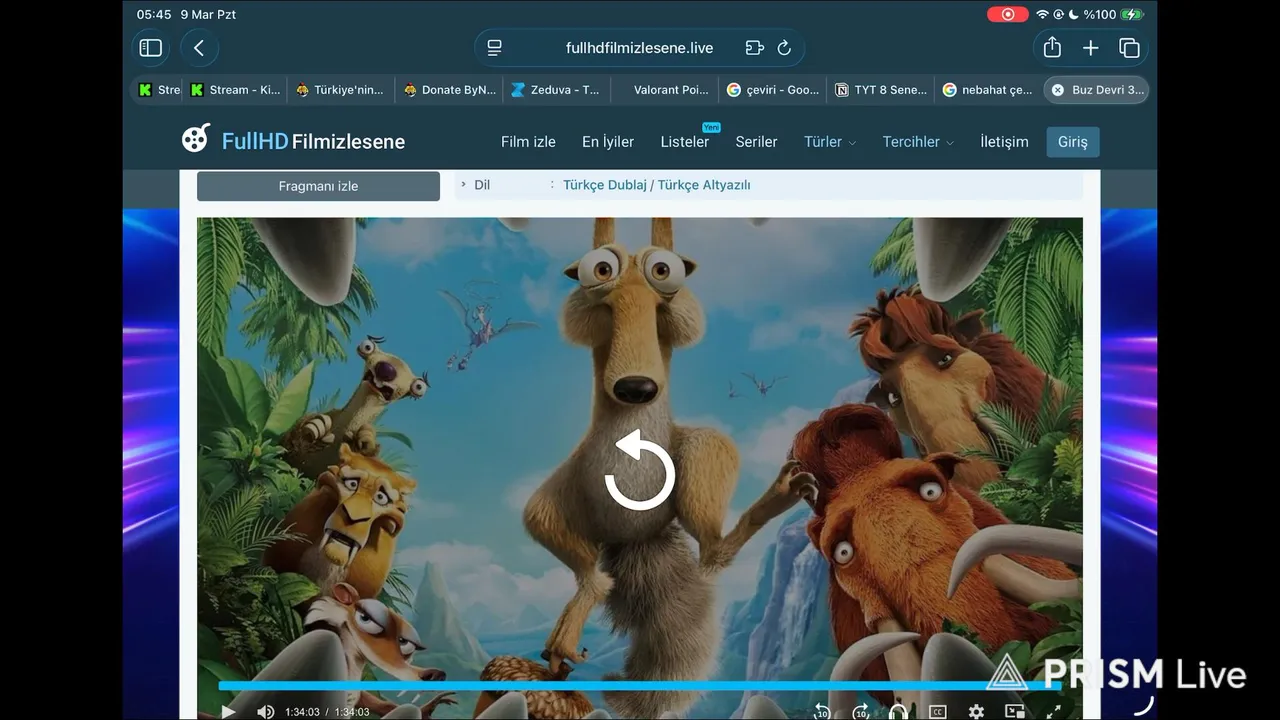
Task: Switch to the Türkiye'nin tab
Action: click(x=340, y=90)
